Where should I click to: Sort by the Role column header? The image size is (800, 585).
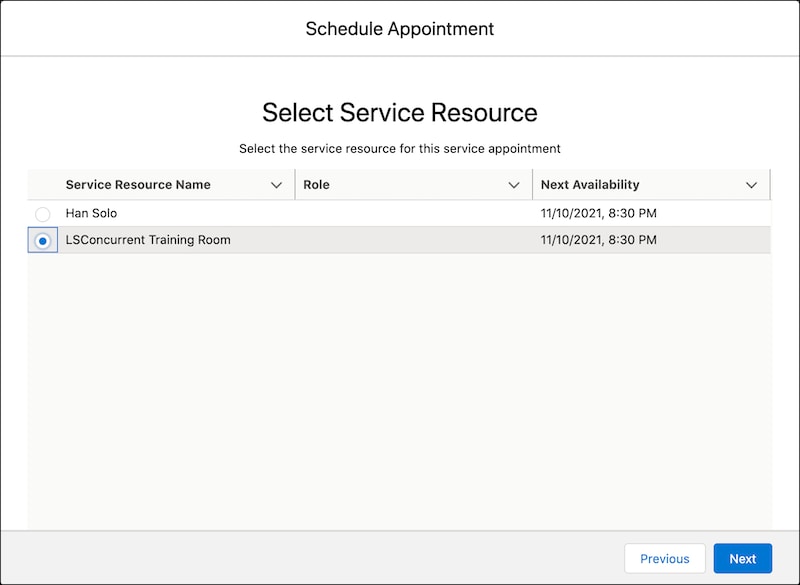click(316, 185)
